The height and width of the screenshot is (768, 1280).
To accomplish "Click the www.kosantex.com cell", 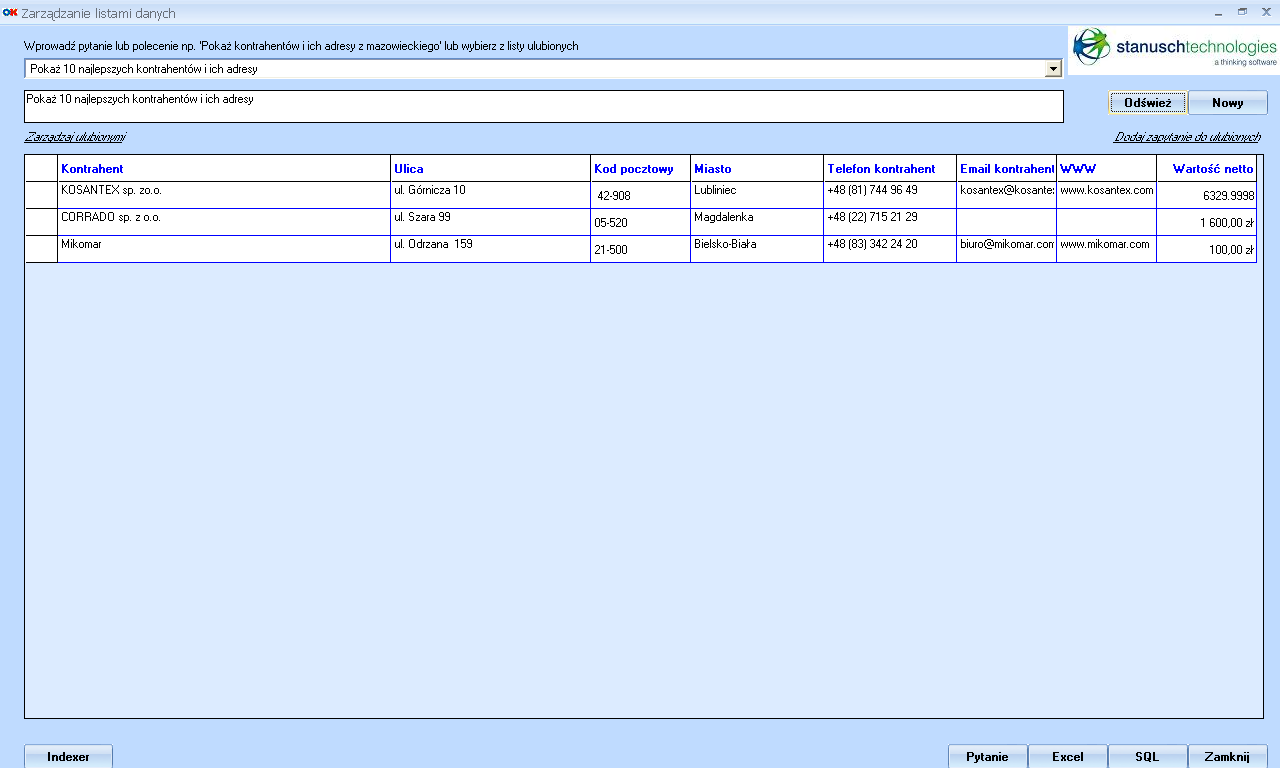I will click(1107, 195).
